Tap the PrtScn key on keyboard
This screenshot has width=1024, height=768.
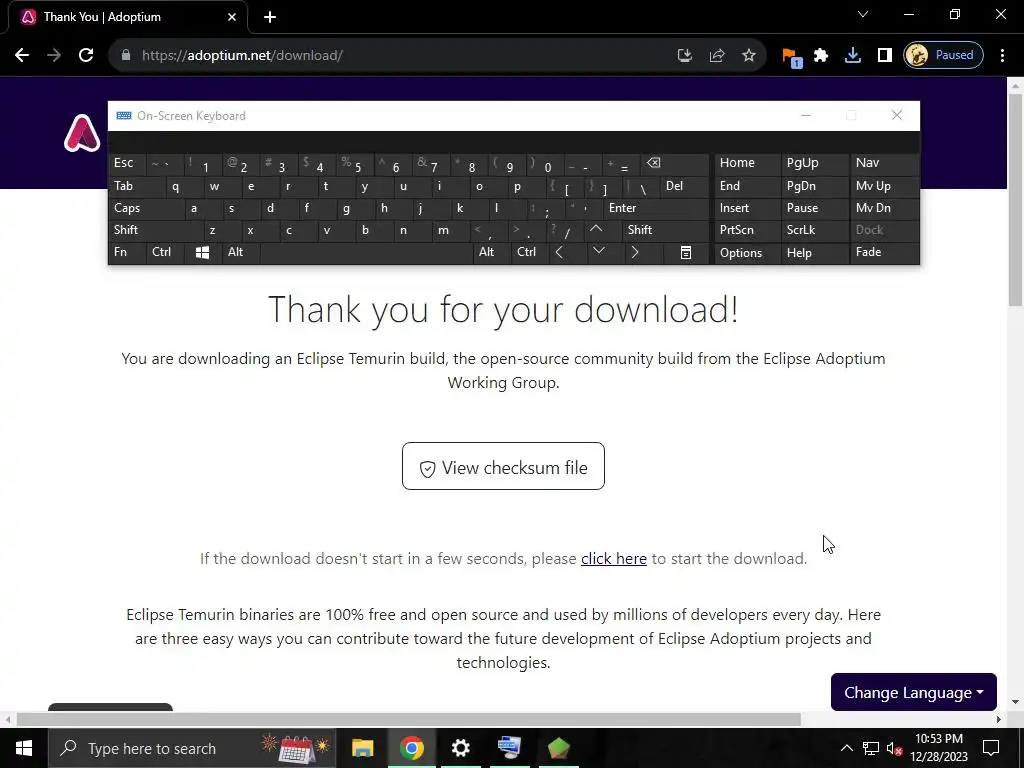coord(747,230)
